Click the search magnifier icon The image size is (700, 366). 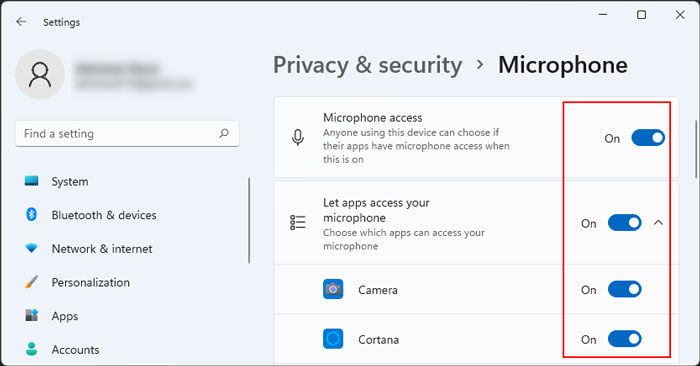(x=224, y=133)
